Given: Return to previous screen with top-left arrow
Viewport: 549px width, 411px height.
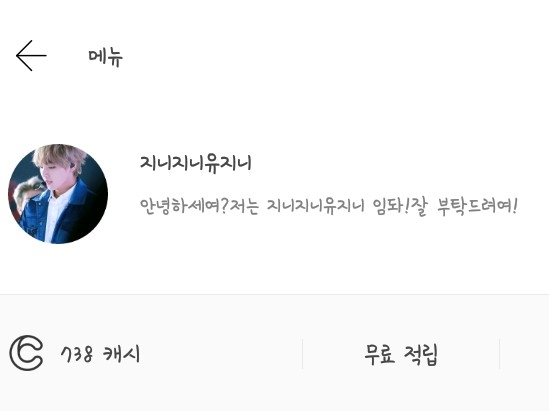Looking at the screenshot, I should [x=31, y=55].
